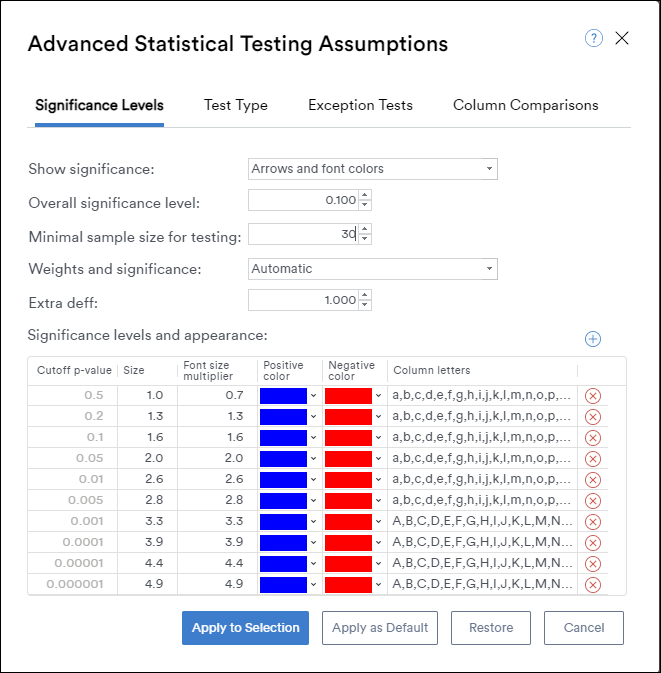Open the help question mark icon
Image resolution: width=661 pixels, height=673 pixels.
[594, 38]
